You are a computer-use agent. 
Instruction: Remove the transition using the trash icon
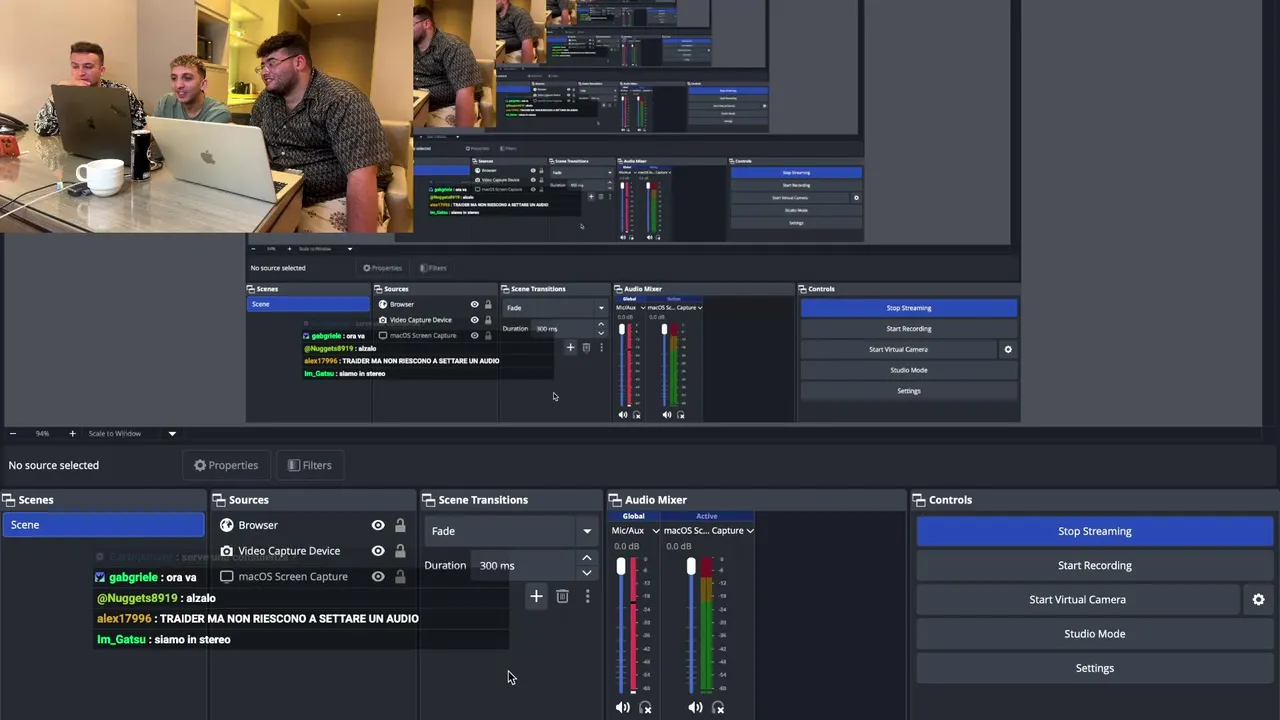(x=562, y=597)
